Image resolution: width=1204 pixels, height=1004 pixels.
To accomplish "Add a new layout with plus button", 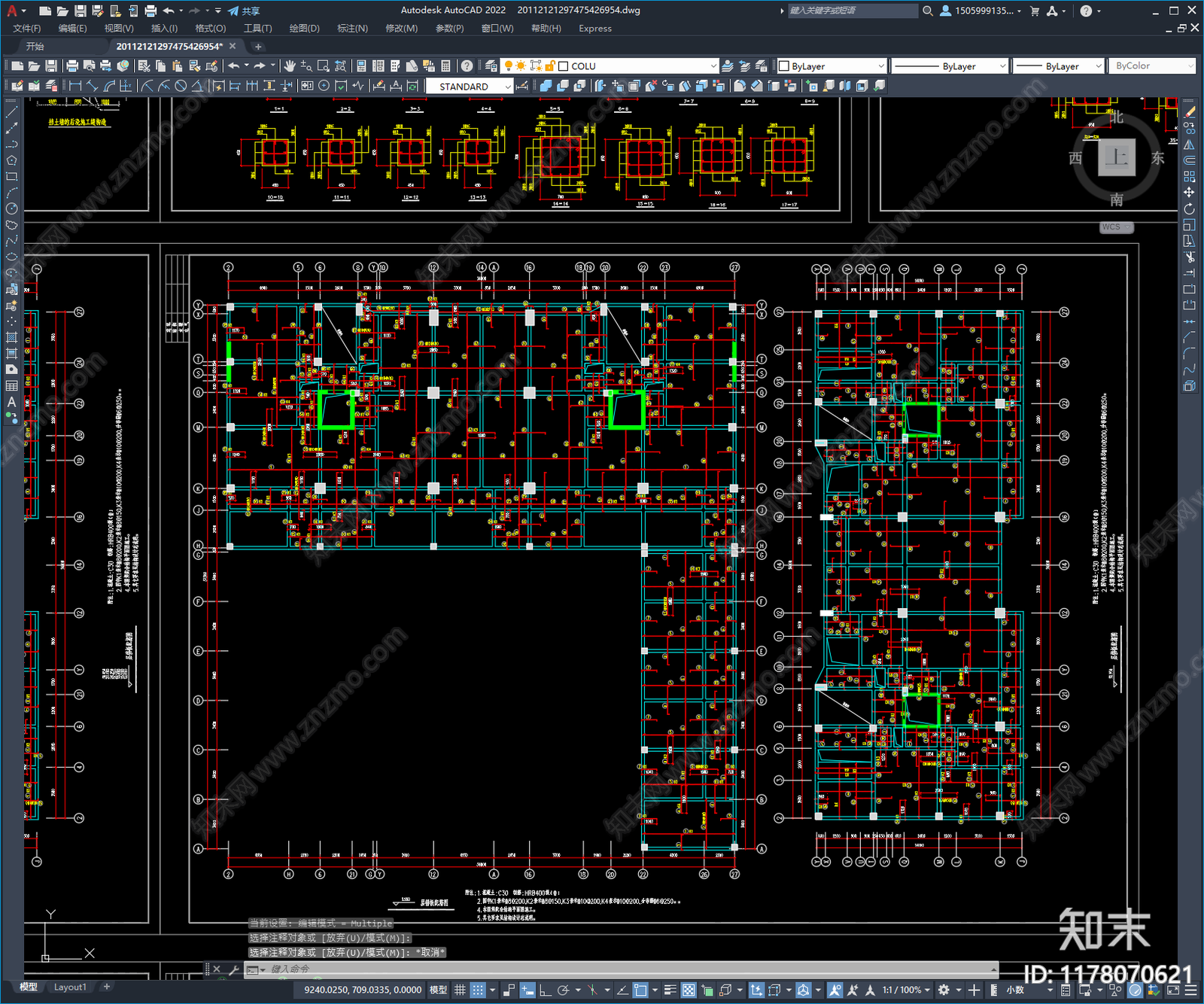I will tap(107, 987).
